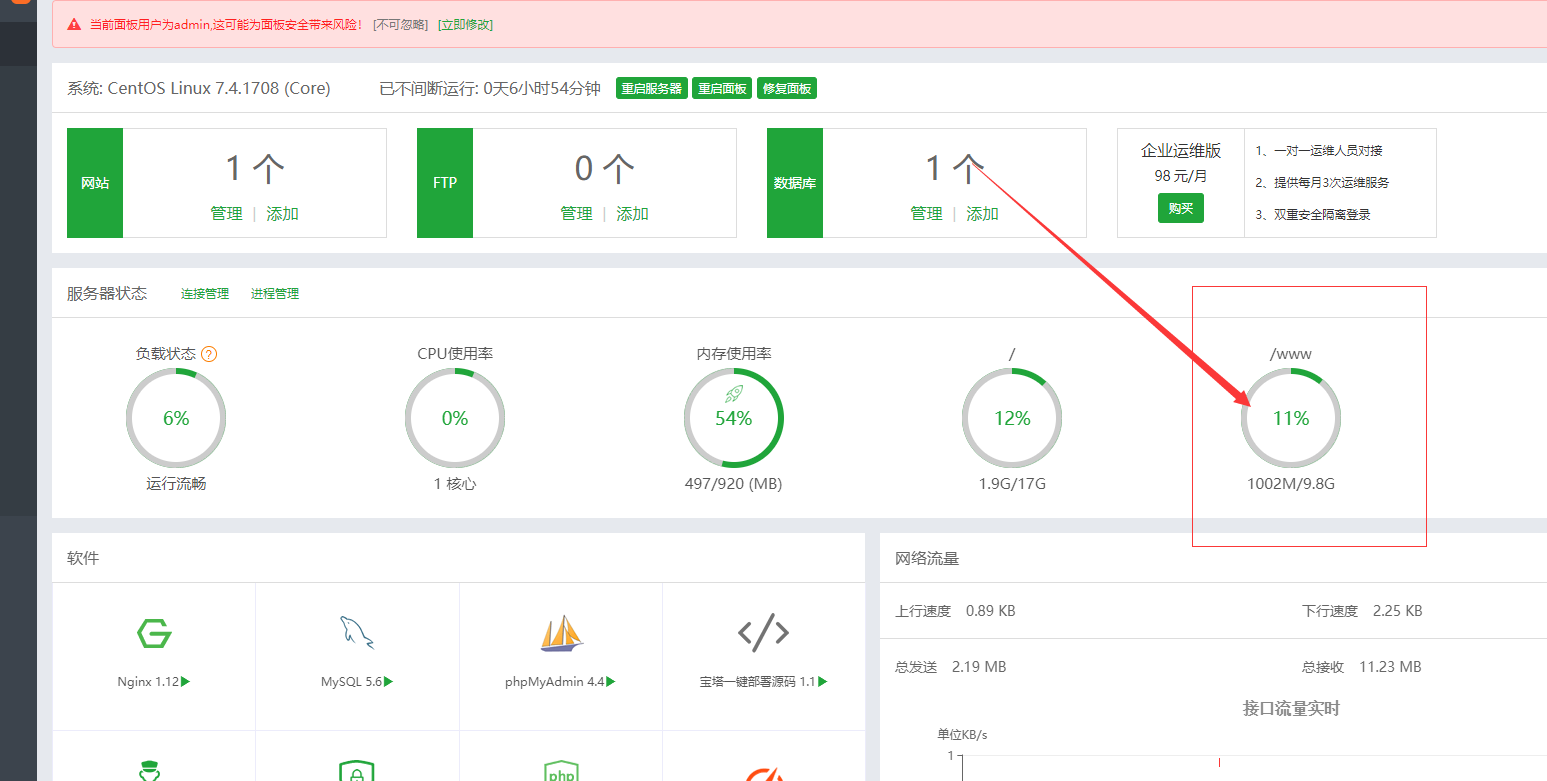Click the Nginx 1.12 software icon
1547x781 pixels.
(154, 634)
